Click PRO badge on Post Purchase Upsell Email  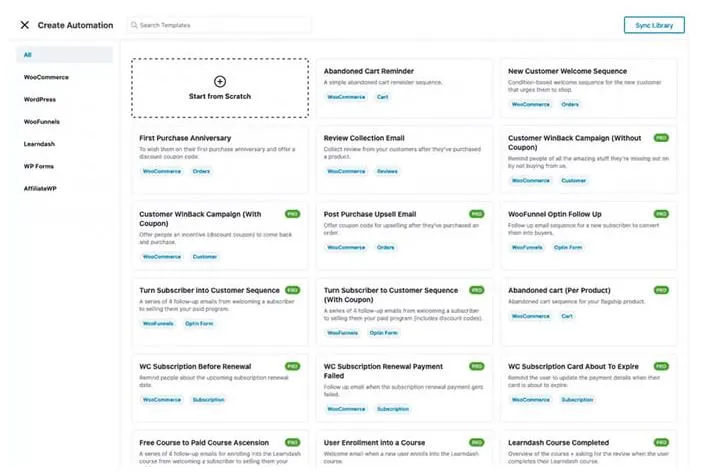[477, 214]
